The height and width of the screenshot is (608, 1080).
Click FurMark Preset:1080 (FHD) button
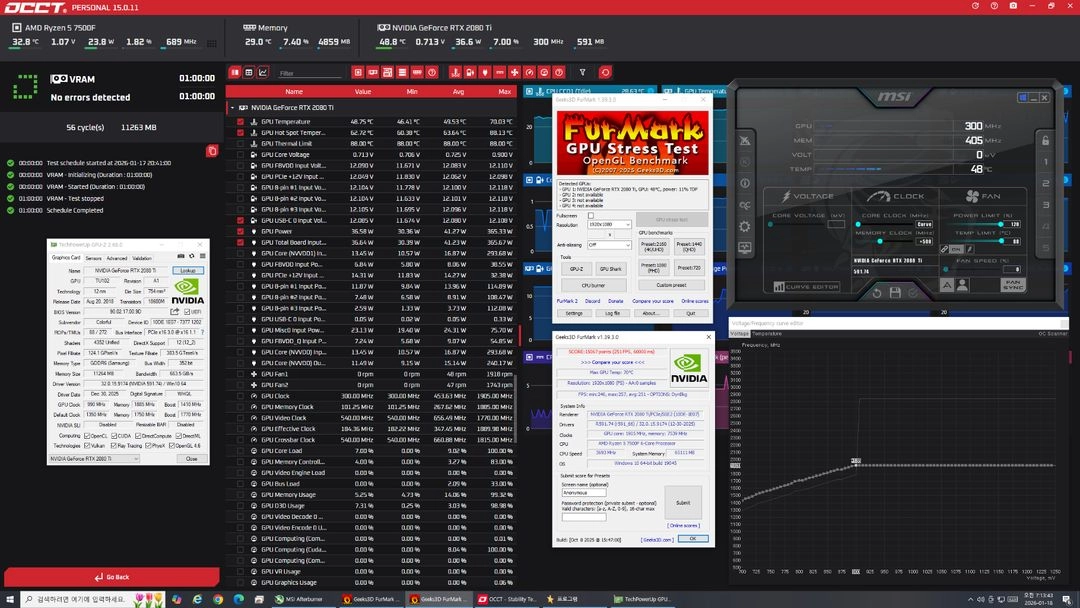tap(653, 267)
